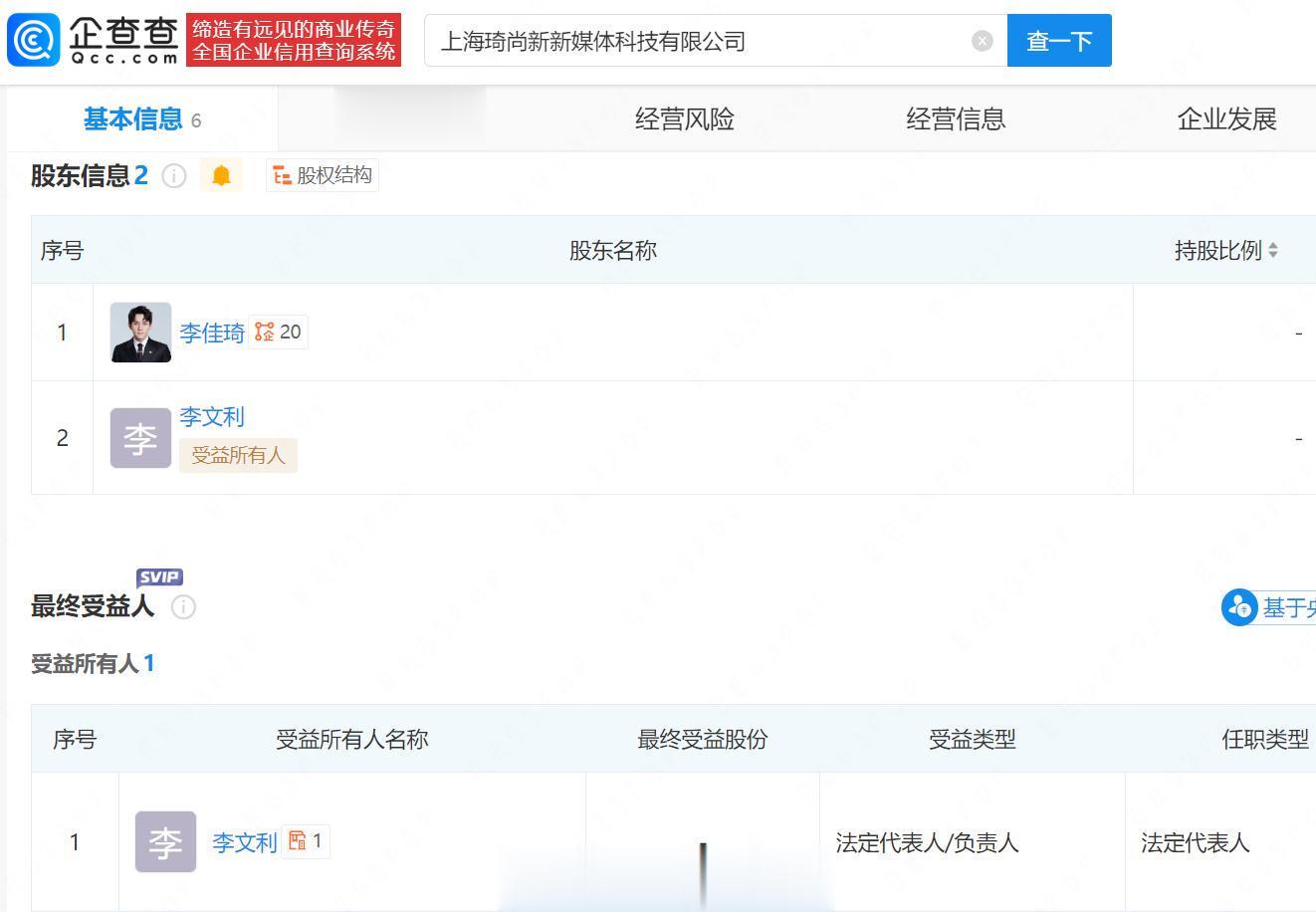The image size is (1316, 912).
Task: Click the 受益所有人 tag under 李文利
Action: [238, 455]
